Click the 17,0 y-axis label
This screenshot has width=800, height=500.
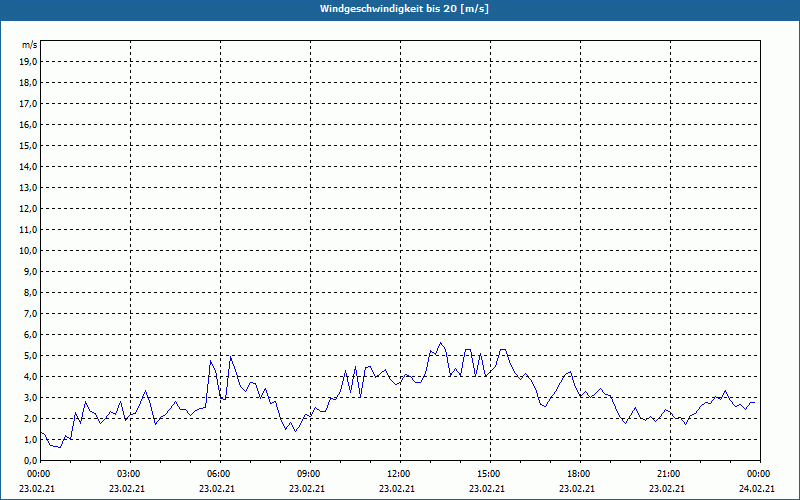[x=29, y=104]
